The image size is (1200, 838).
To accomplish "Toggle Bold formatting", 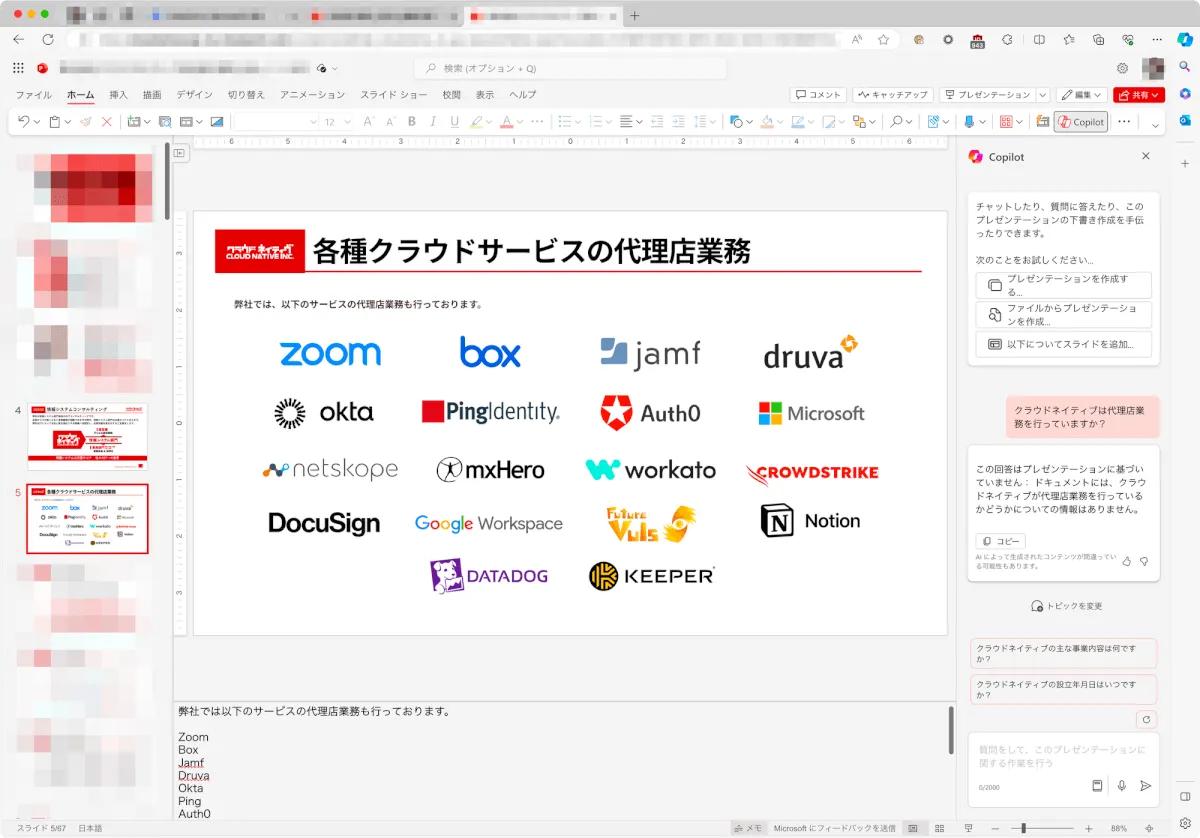I will (411, 122).
